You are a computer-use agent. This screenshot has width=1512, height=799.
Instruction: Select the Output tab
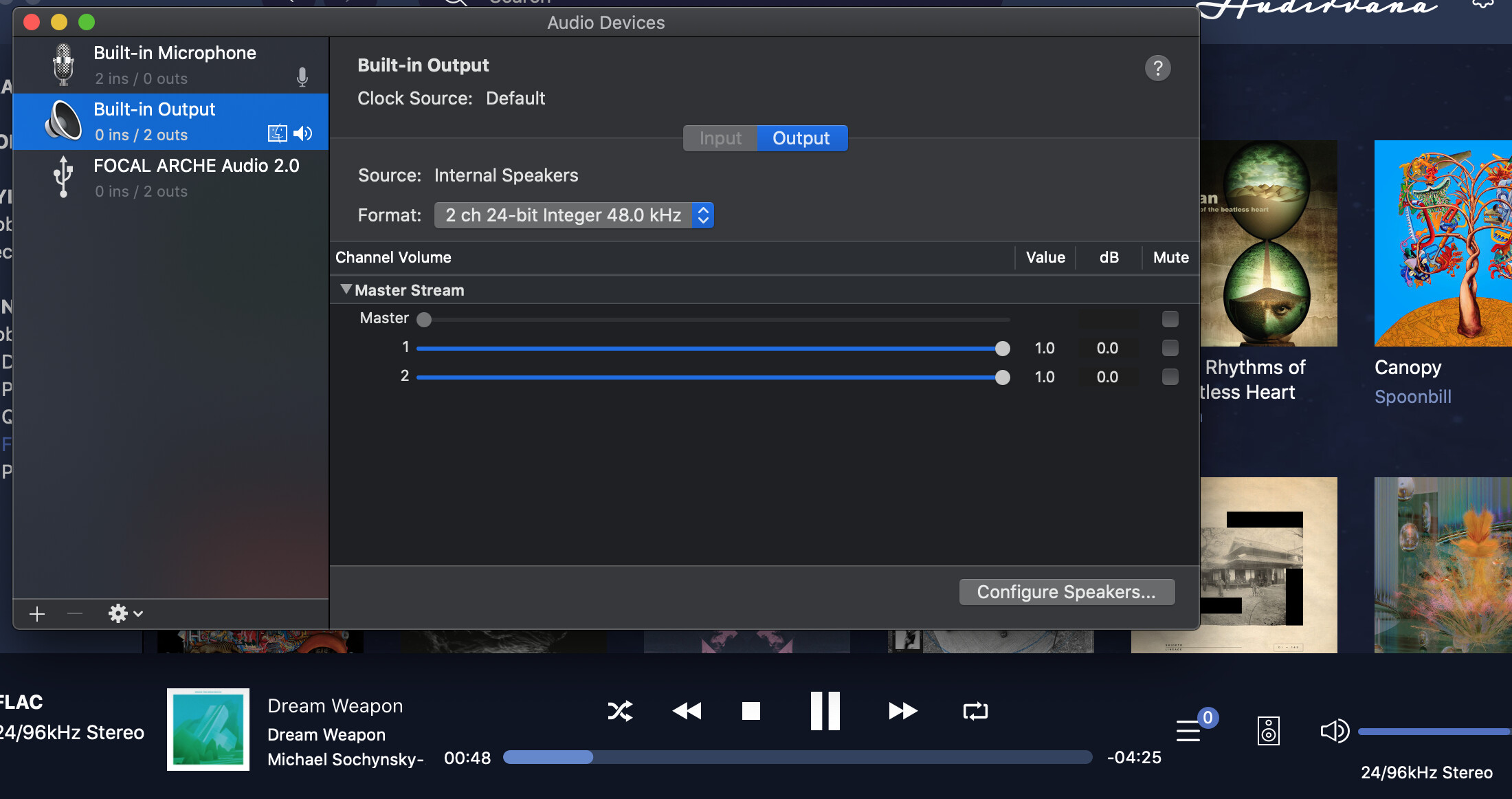[801, 138]
